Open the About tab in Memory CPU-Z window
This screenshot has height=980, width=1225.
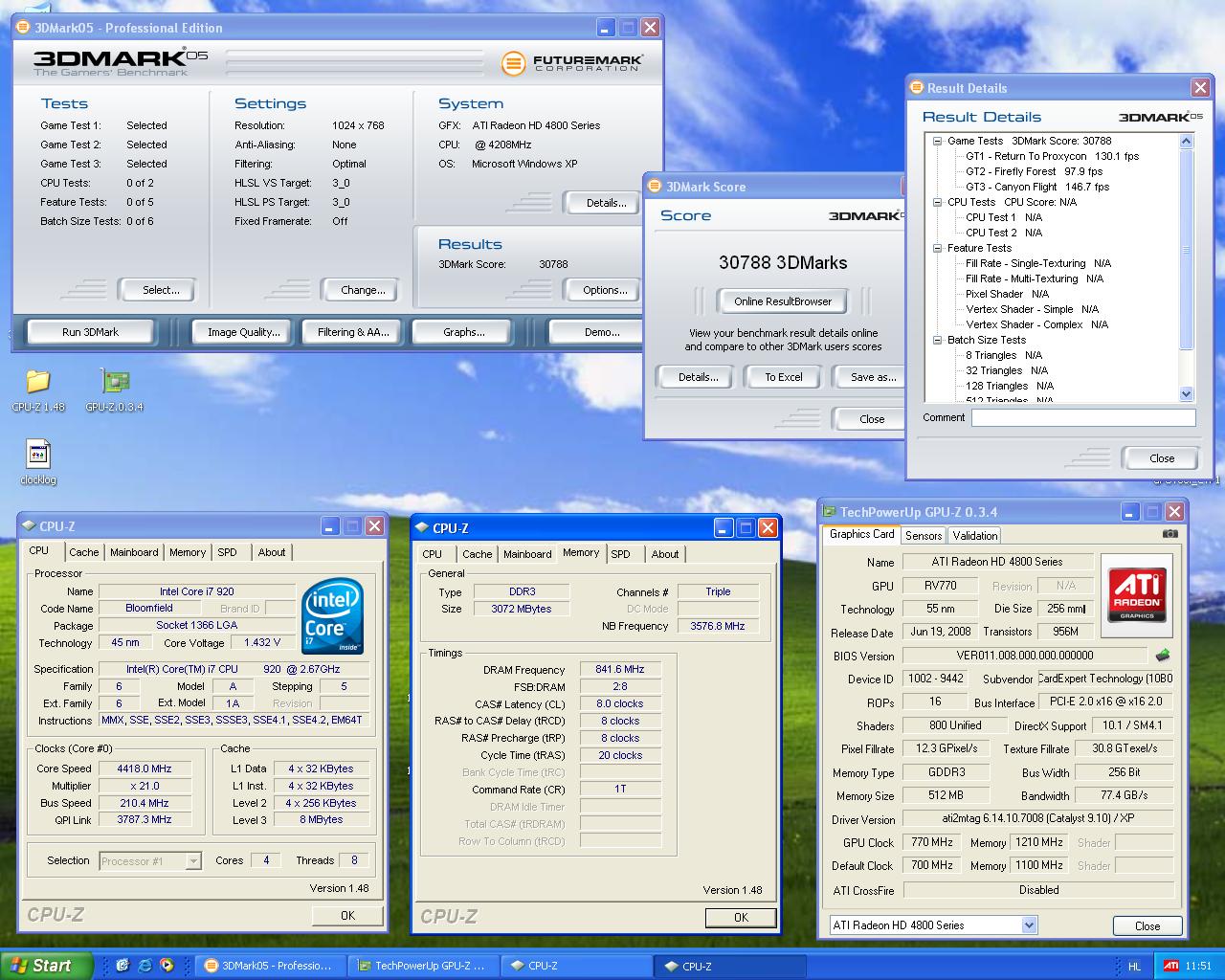[665, 554]
